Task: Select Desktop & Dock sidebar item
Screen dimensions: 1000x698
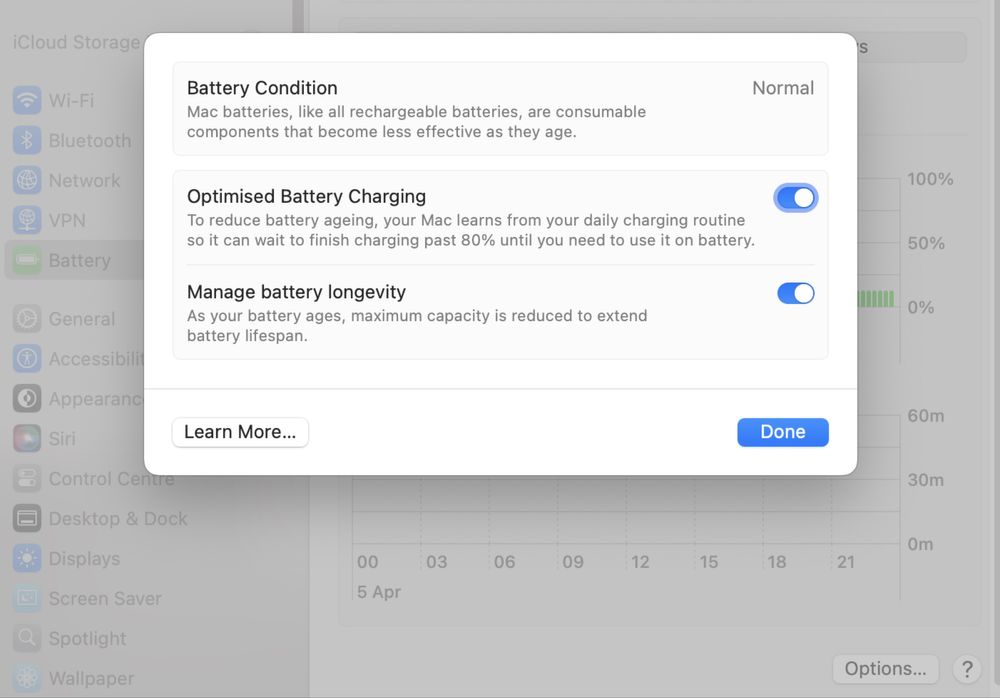Action: click(x=118, y=519)
